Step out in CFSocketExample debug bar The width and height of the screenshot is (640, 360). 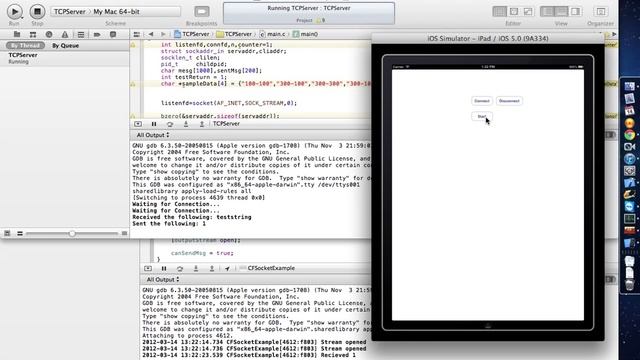tap(211, 268)
